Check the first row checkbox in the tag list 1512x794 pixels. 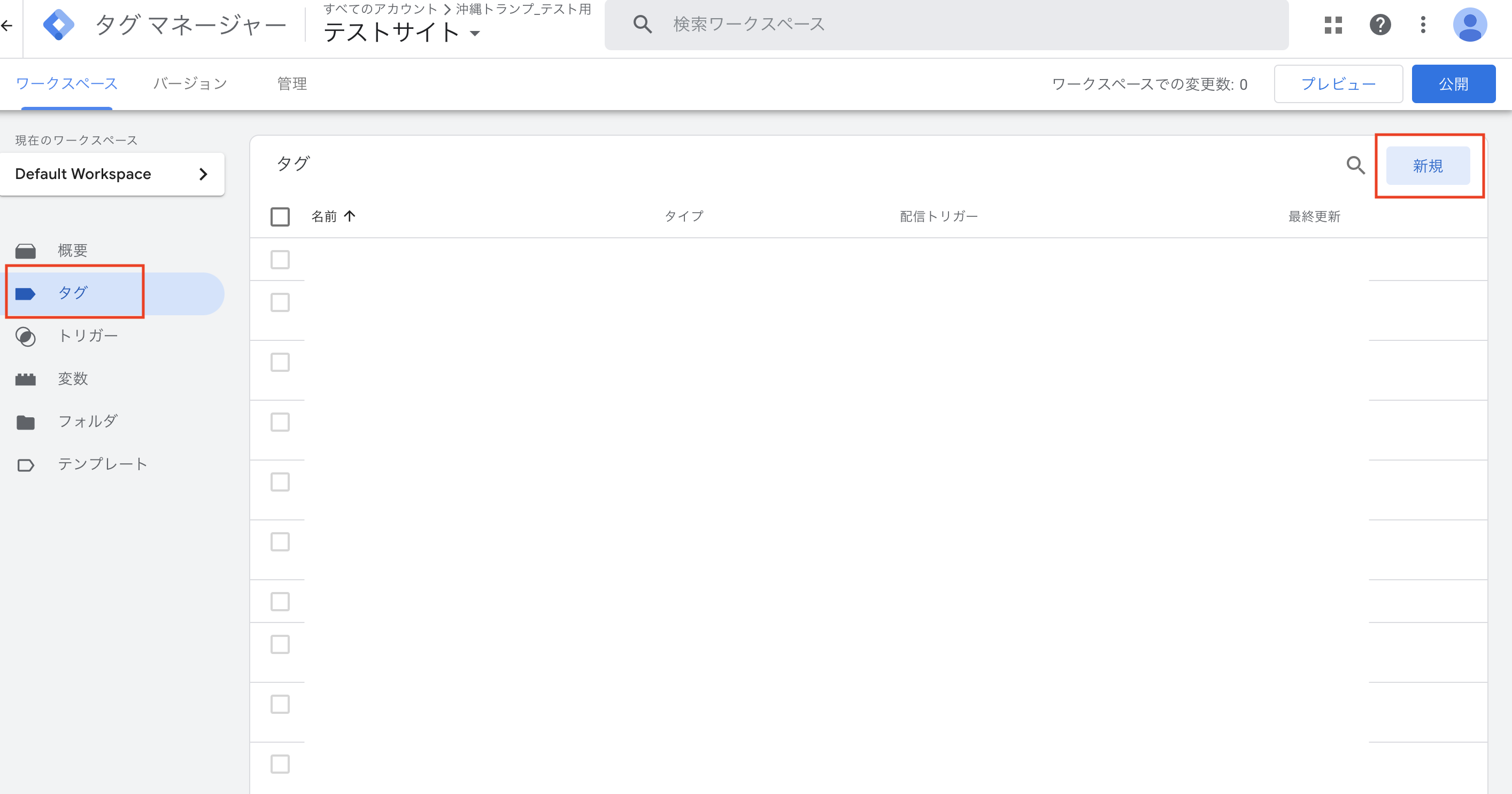coord(280,259)
